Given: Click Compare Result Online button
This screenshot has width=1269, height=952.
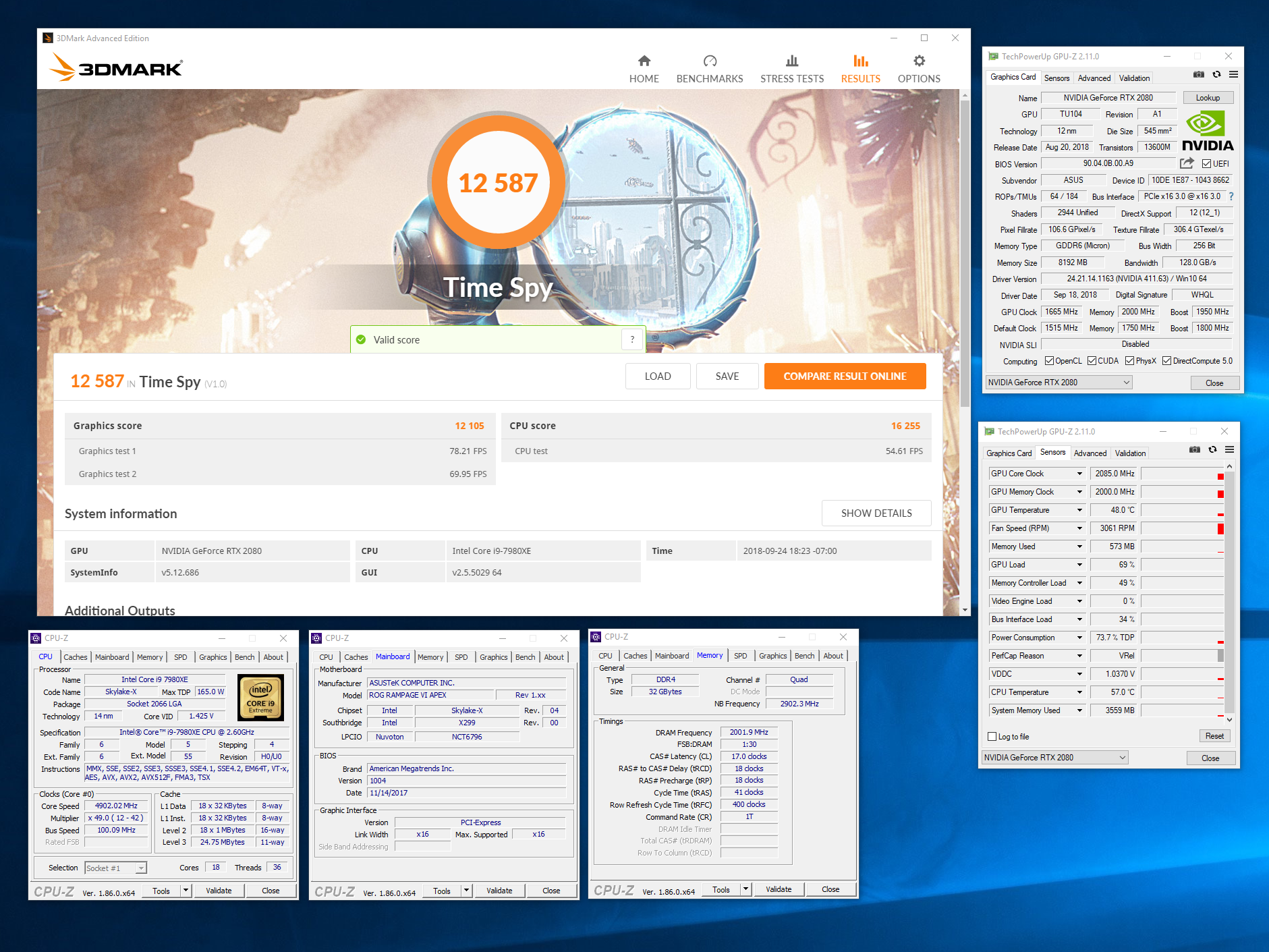Looking at the screenshot, I should point(845,376).
